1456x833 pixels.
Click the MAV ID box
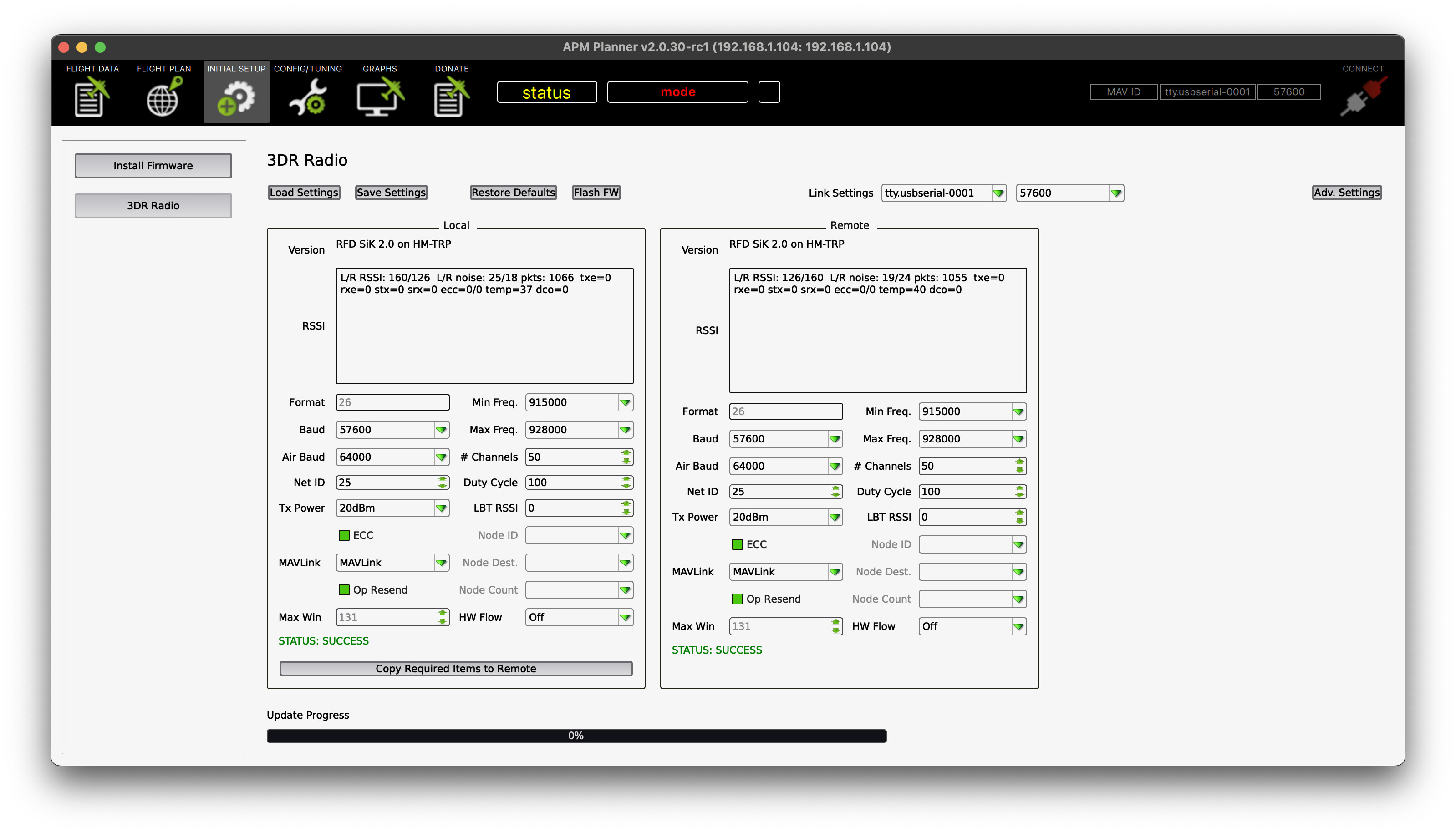1124,92
